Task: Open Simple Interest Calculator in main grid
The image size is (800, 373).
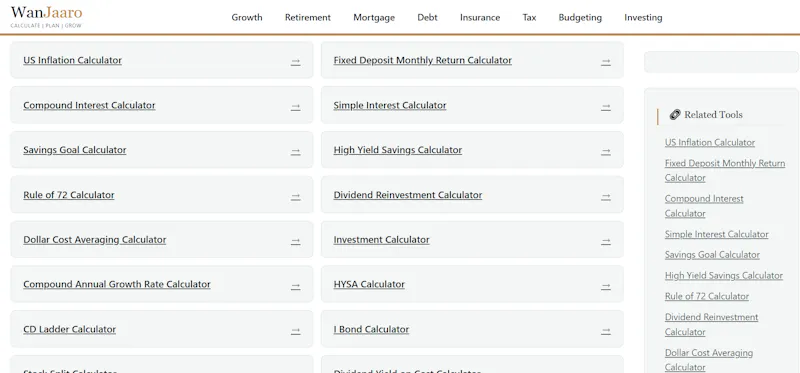Action: pyautogui.click(x=390, y=105)
